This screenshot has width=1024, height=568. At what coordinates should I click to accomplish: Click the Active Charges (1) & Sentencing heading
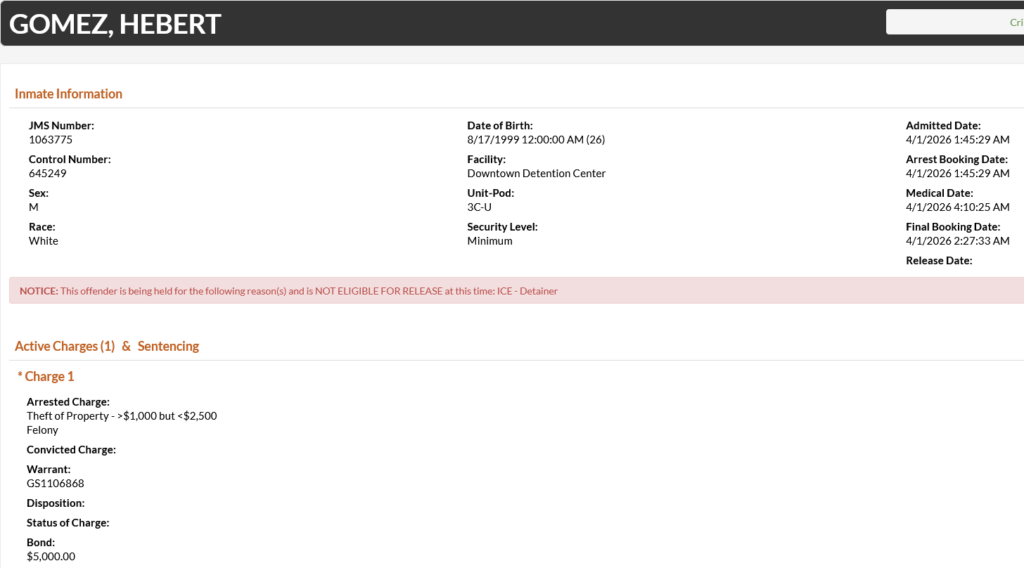[107, 346]
